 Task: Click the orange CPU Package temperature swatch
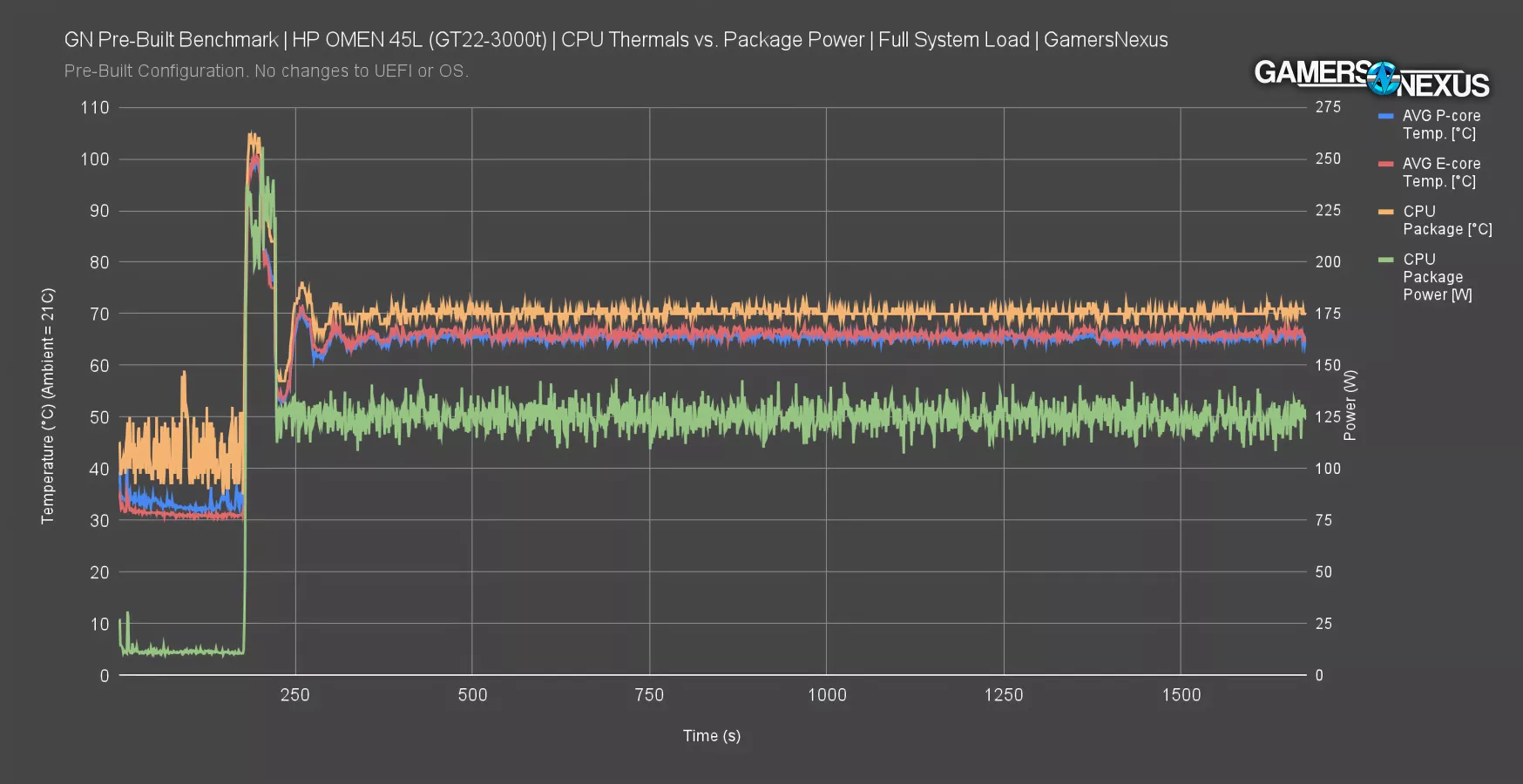point(1385,212)
